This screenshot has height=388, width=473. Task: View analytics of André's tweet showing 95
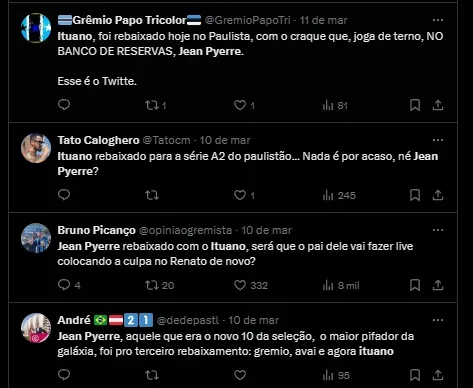[336, 375]
